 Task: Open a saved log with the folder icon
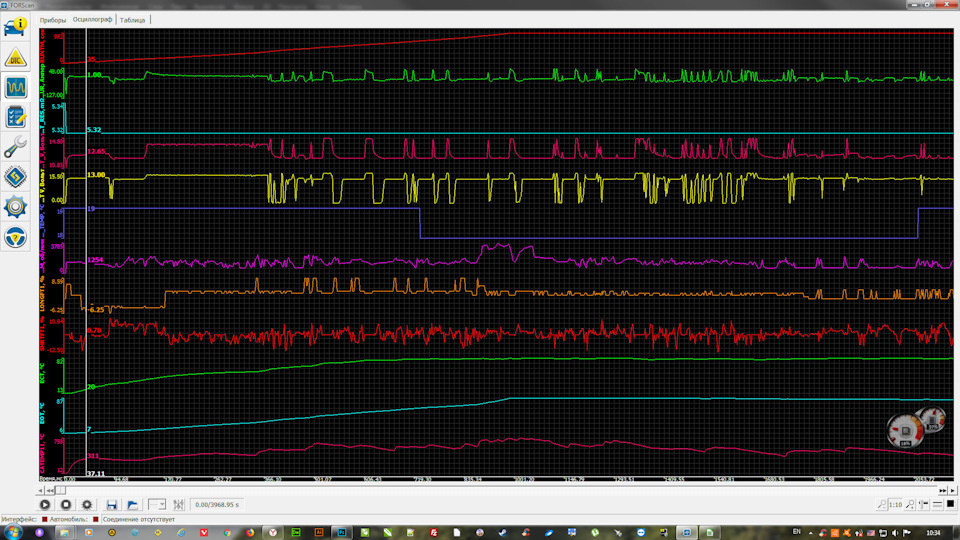(132, 504)
